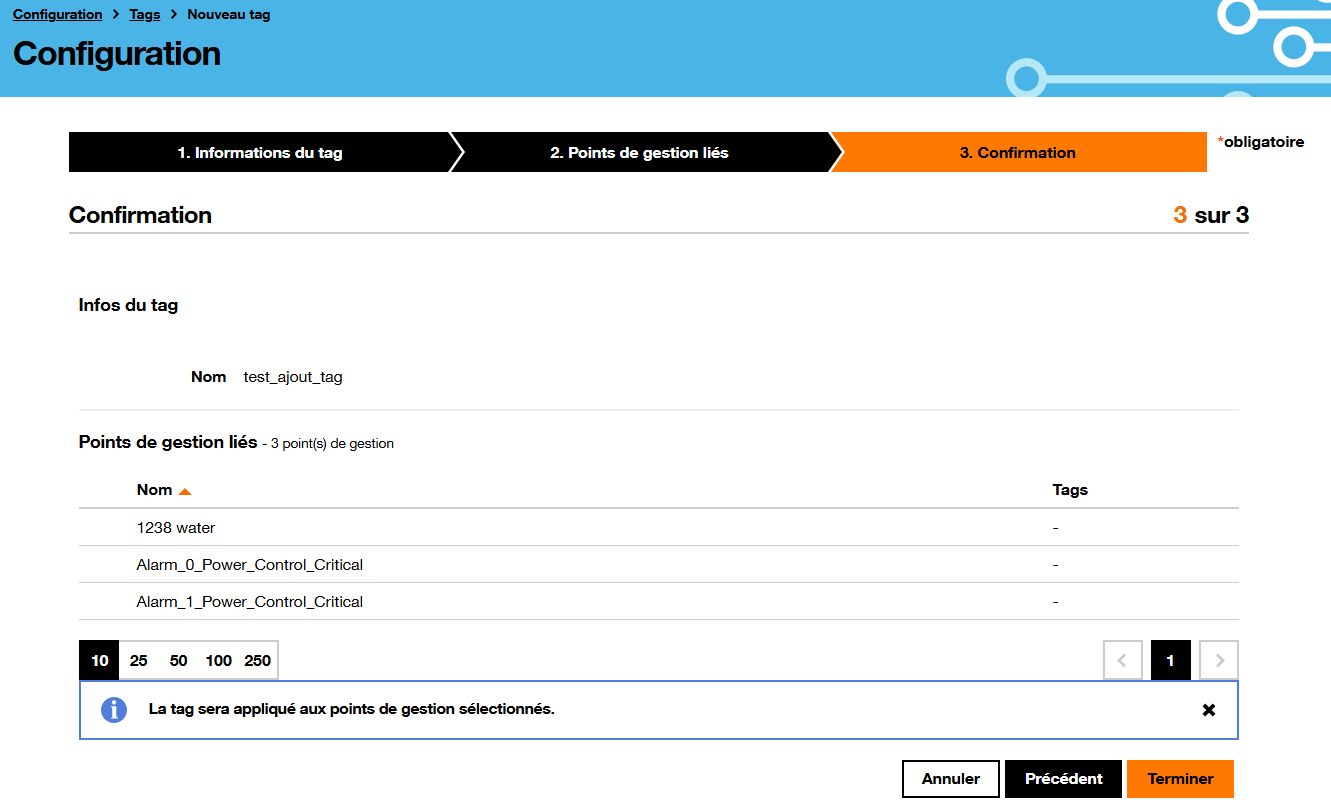Screen dimensions: 1331x808
Task: Set page size to 25 rows
Action: point(138,660)
